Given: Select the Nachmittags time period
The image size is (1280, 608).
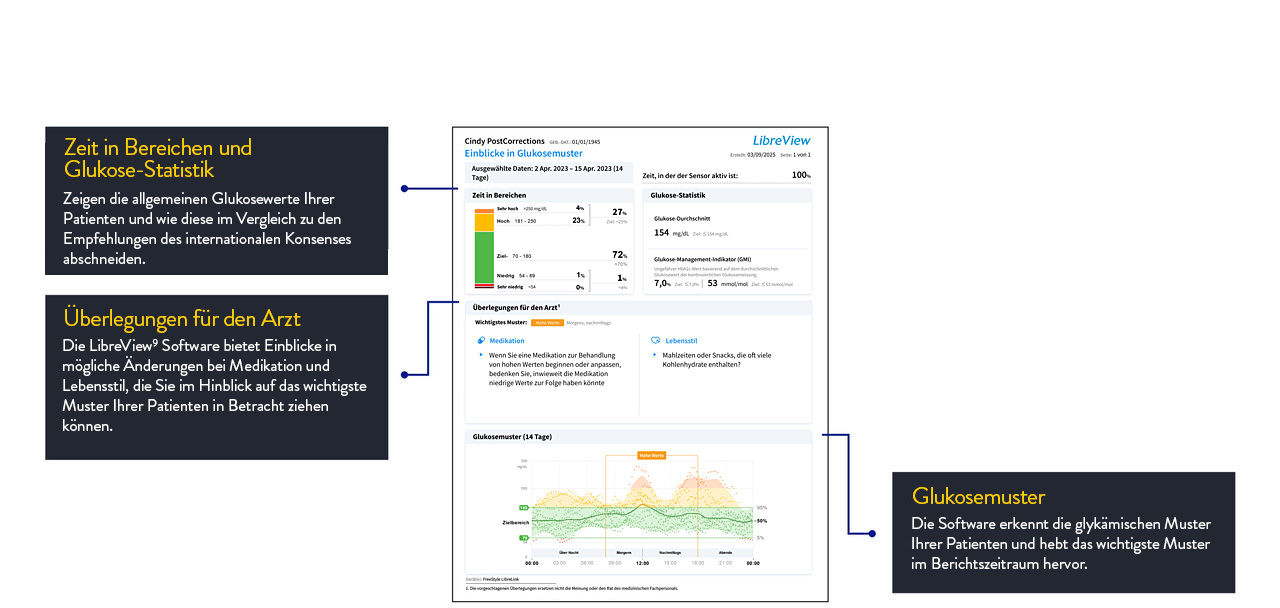Looking at the screenshot, I should pos(671,552).
